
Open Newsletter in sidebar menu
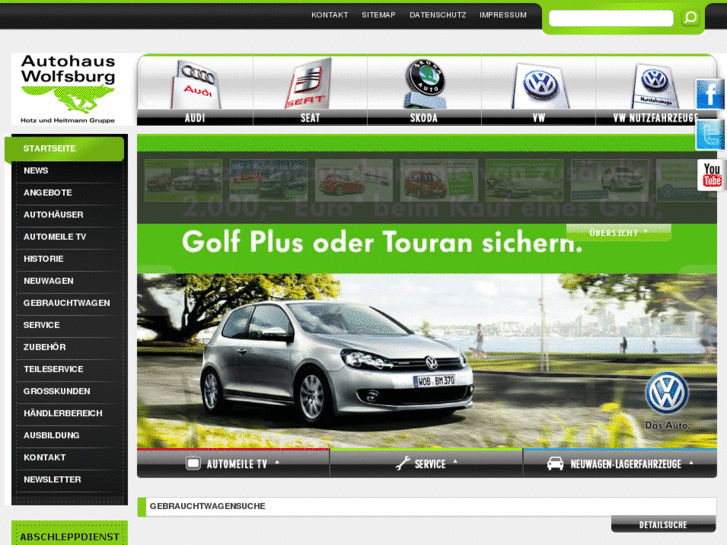pos(70,480)
